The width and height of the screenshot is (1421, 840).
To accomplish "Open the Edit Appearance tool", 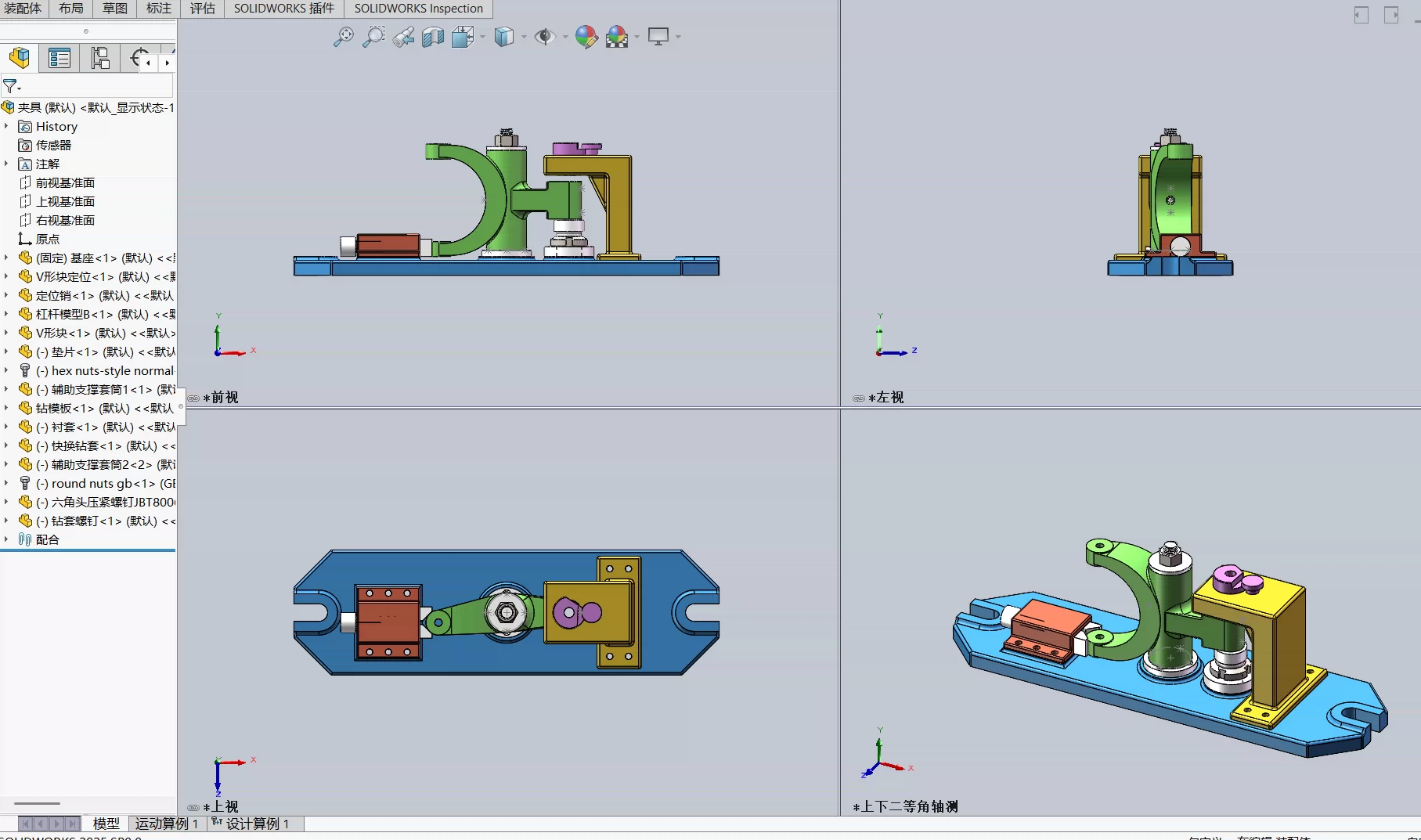I will 586,37.
